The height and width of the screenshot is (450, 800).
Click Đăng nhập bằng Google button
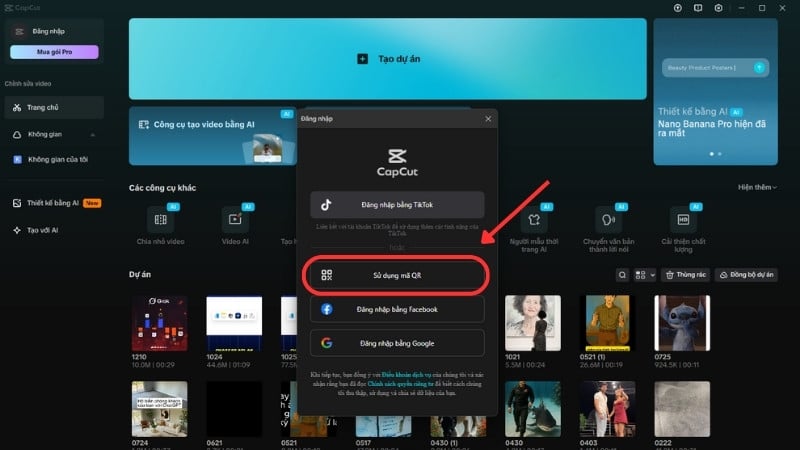[x=397, y=343]
